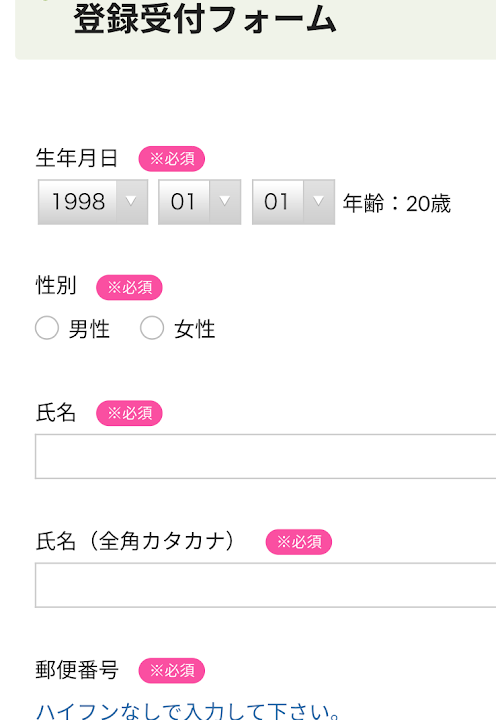Click the arrow on the 1998 year selector
The image size is (496, 720).
131,202
